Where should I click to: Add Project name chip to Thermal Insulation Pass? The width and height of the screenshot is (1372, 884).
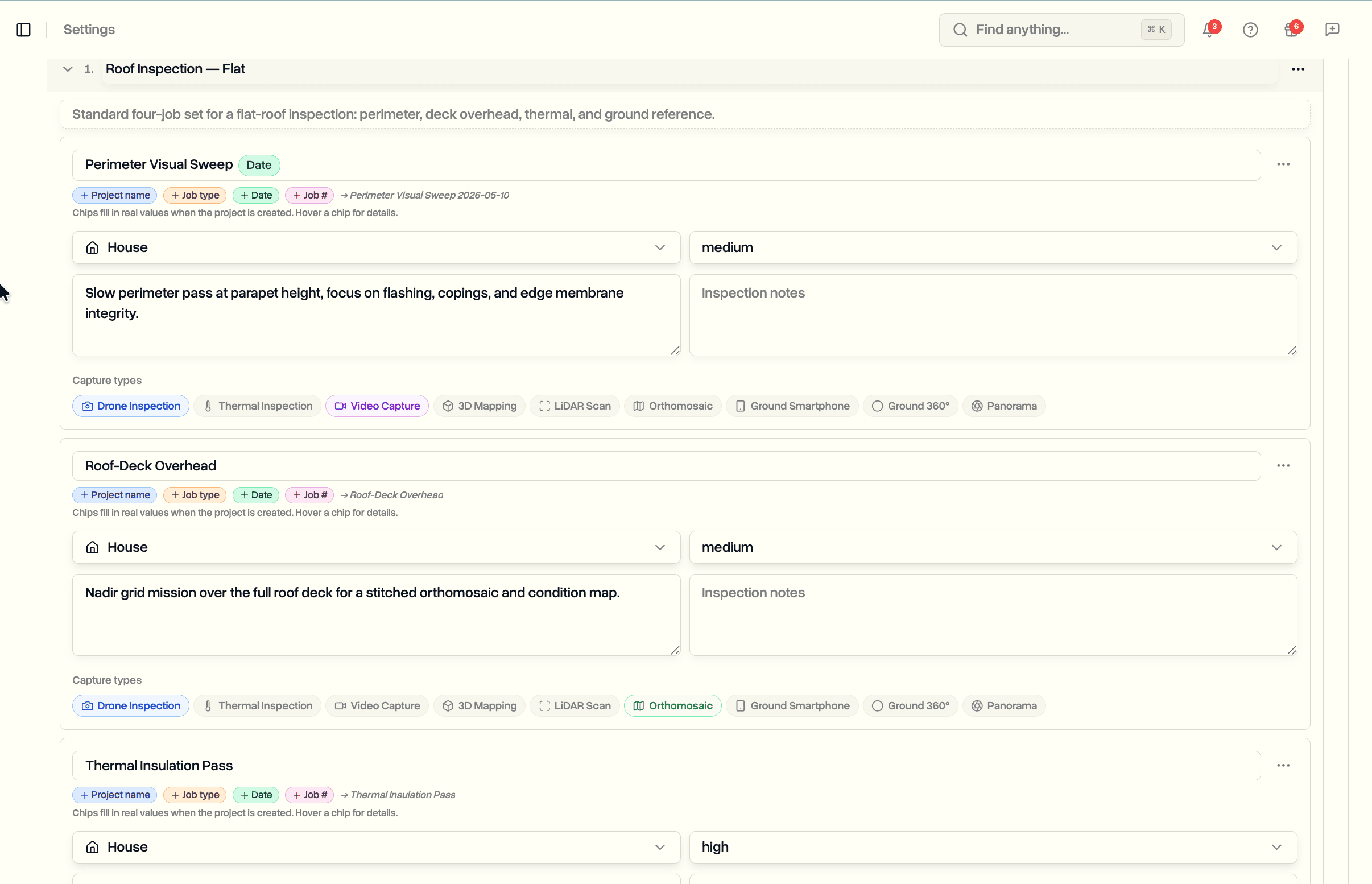click(115, 795)
